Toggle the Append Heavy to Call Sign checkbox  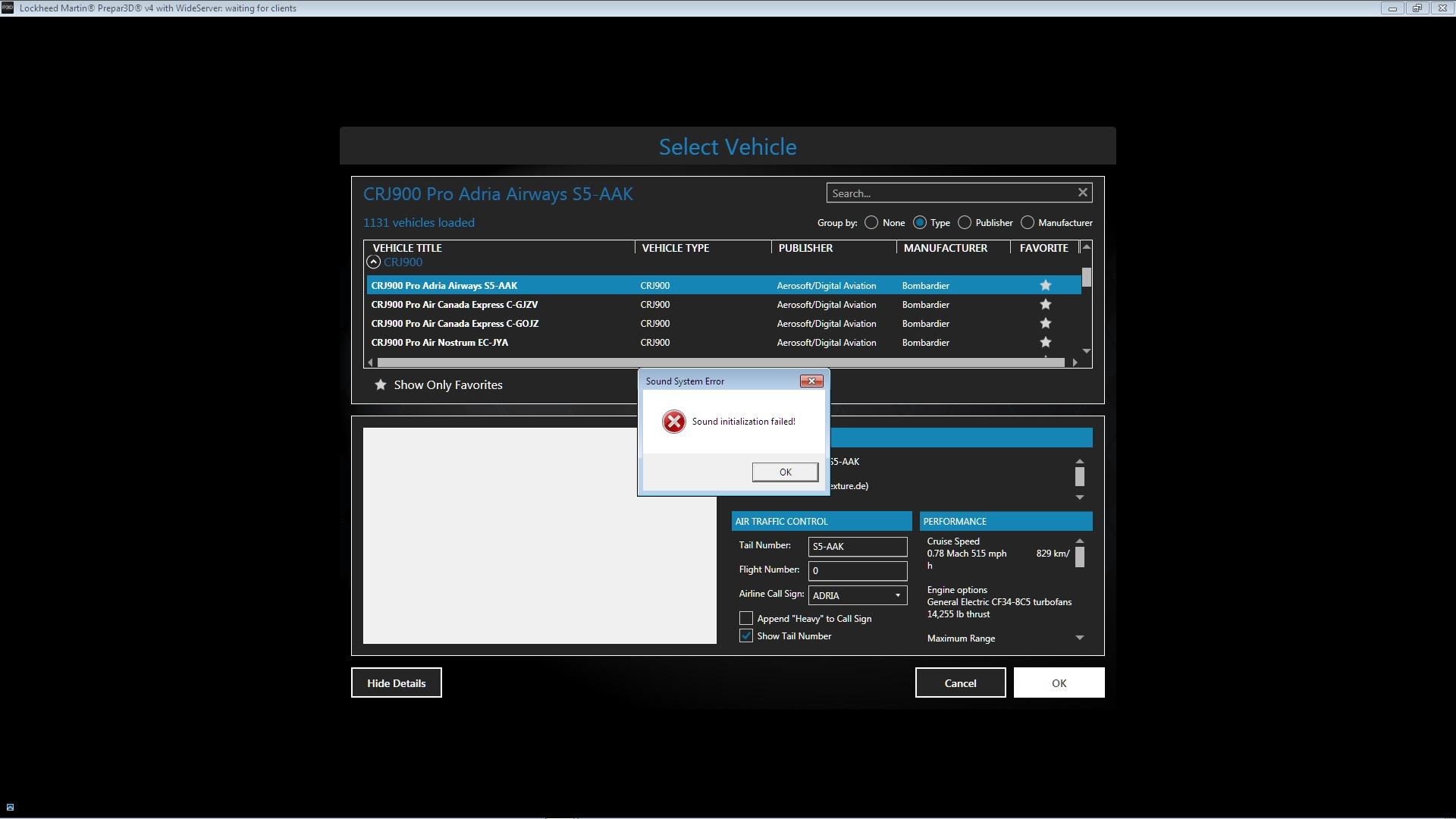coord(745,618)
